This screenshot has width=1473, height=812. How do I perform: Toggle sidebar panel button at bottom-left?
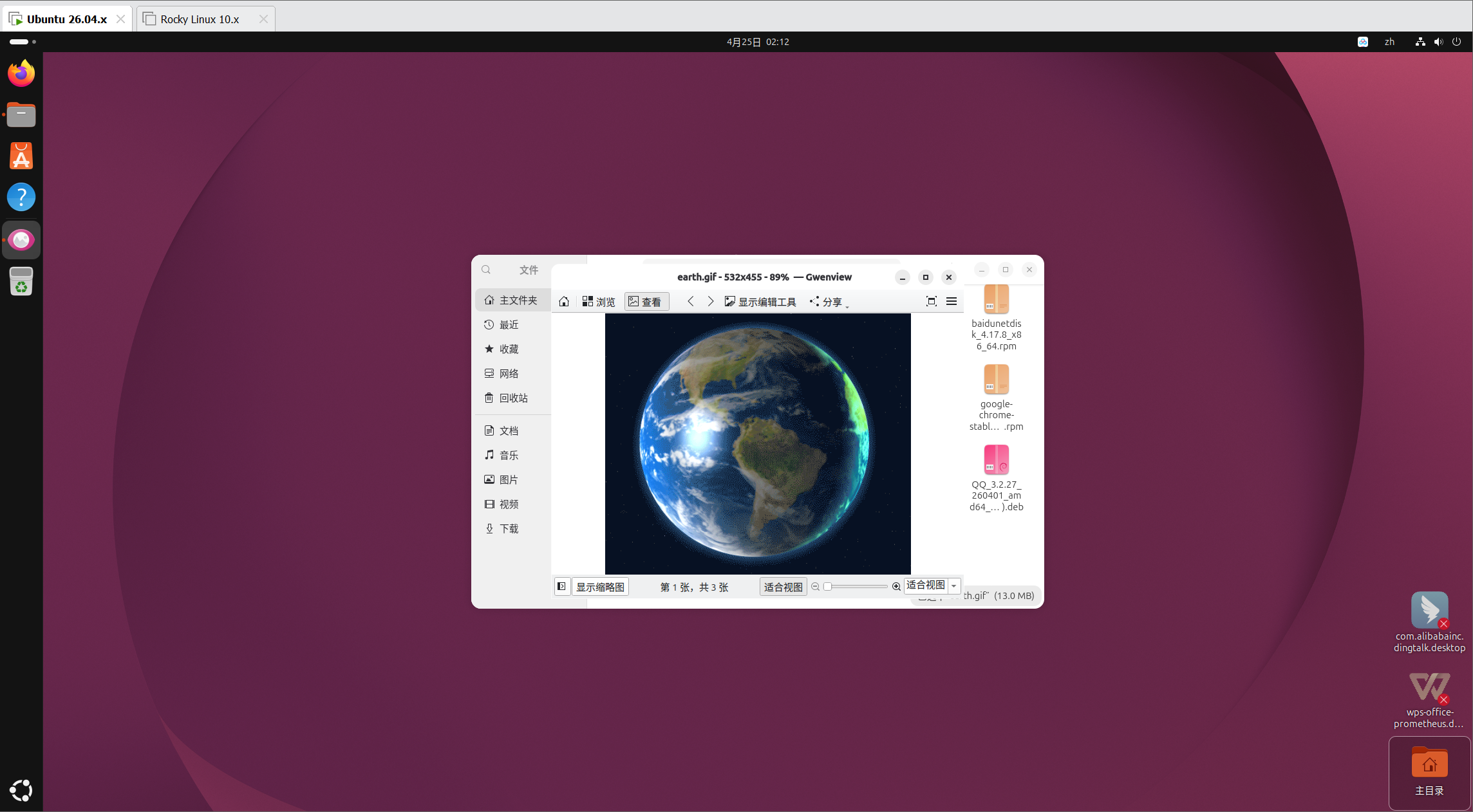pyautogui.click(x=562, y=587)
